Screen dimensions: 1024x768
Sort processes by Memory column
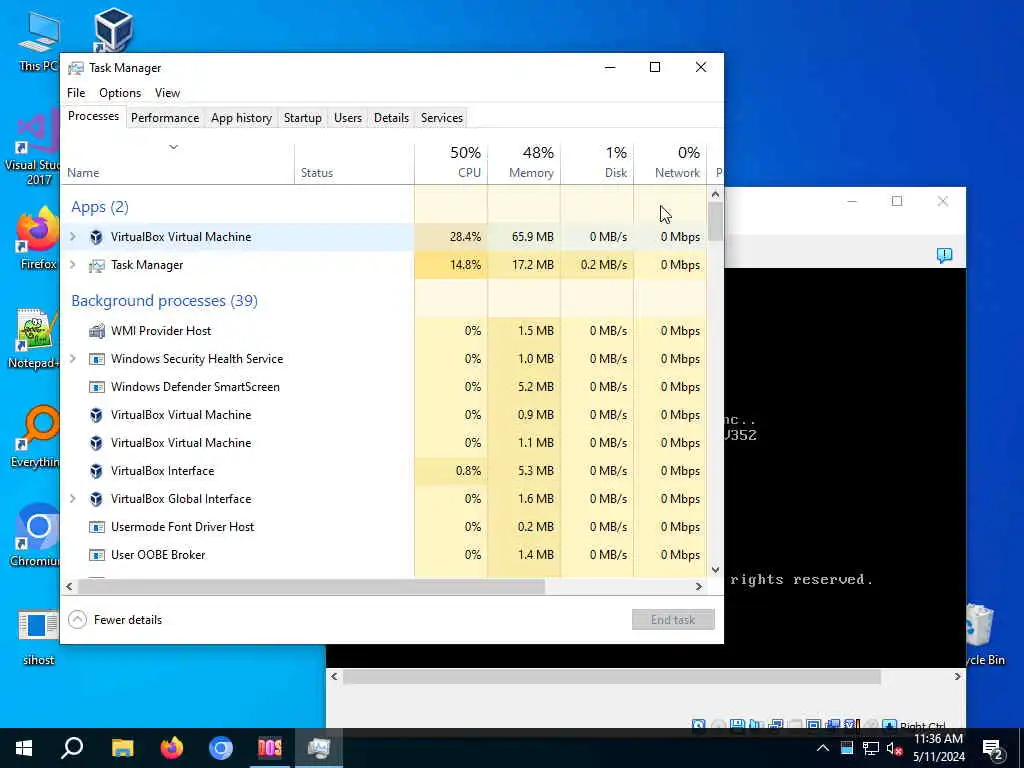(524, 162)
